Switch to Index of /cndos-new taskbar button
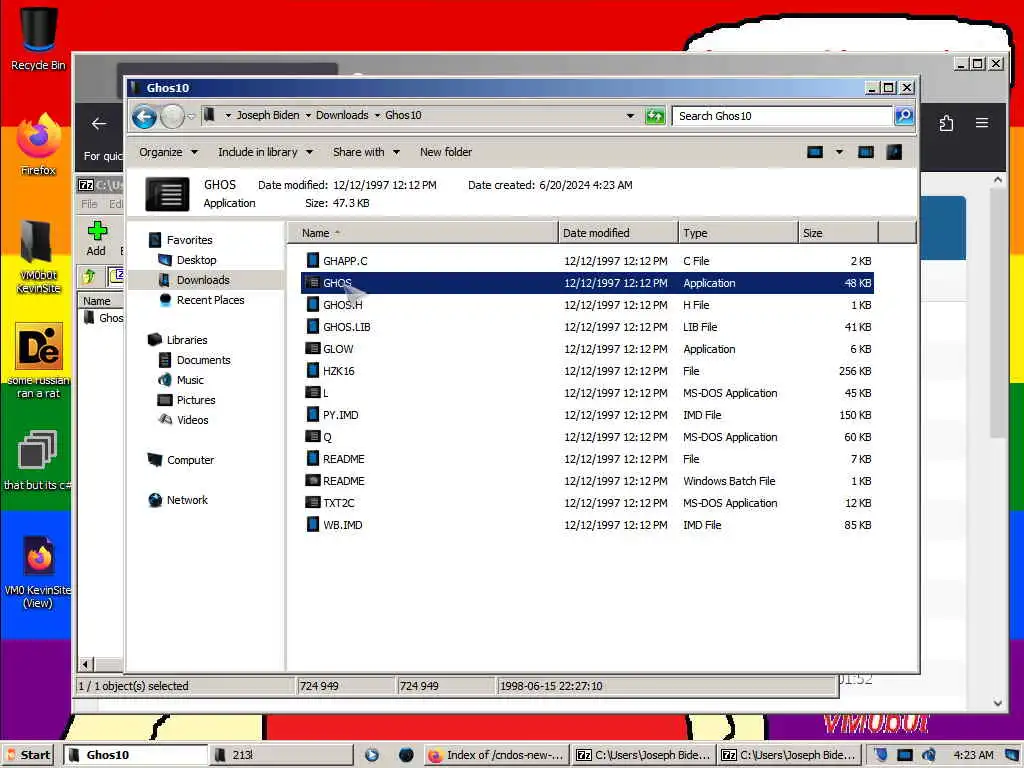The height and width of the screenshot is (768, 1024). click(496, 755)
